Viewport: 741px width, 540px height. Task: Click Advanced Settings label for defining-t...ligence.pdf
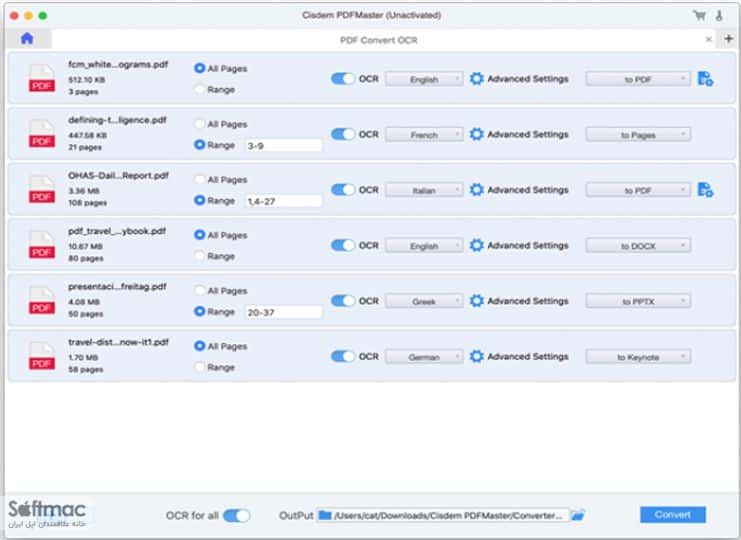528,135
